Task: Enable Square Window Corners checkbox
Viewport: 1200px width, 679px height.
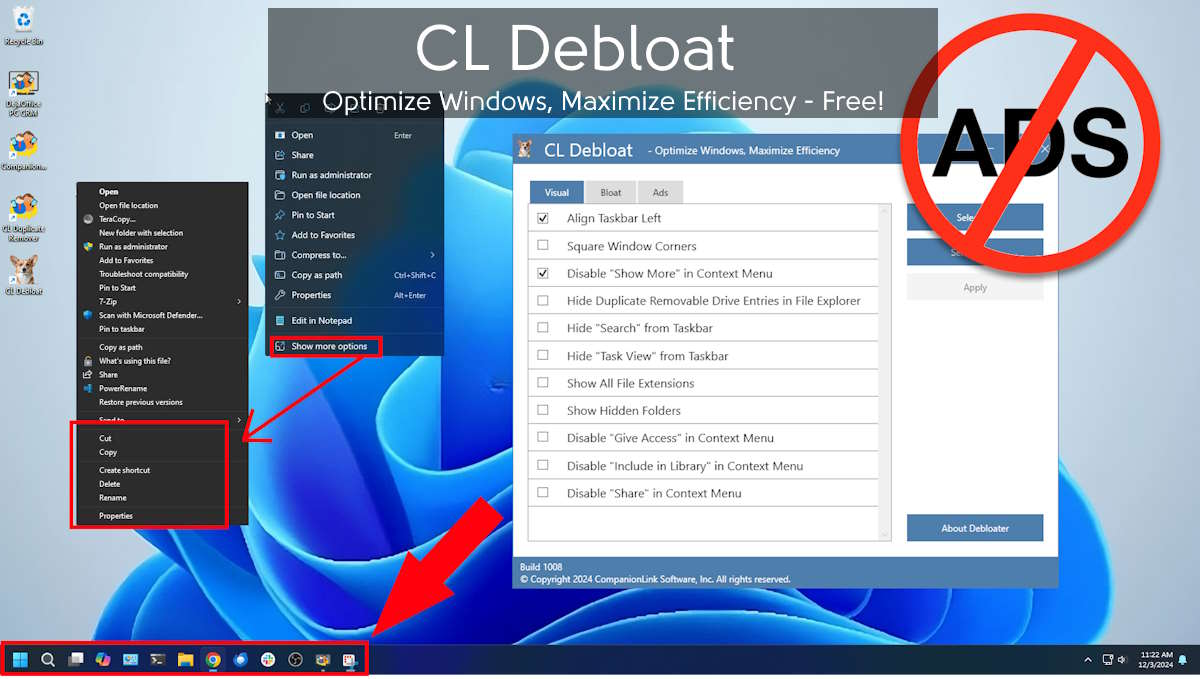Action: pyautogui.click(x=543, y=245)
